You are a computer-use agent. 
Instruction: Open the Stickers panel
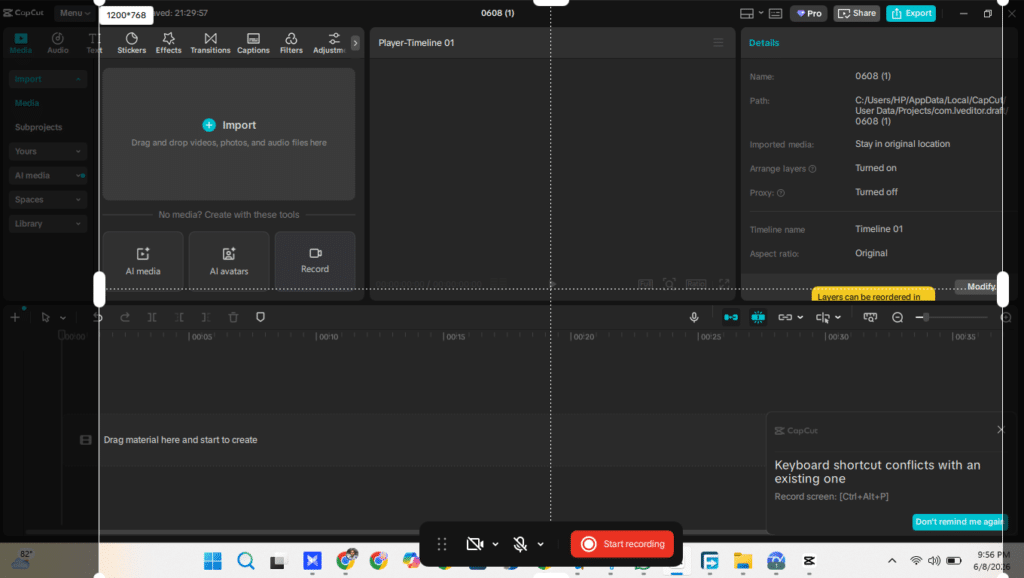pos(131,43)
